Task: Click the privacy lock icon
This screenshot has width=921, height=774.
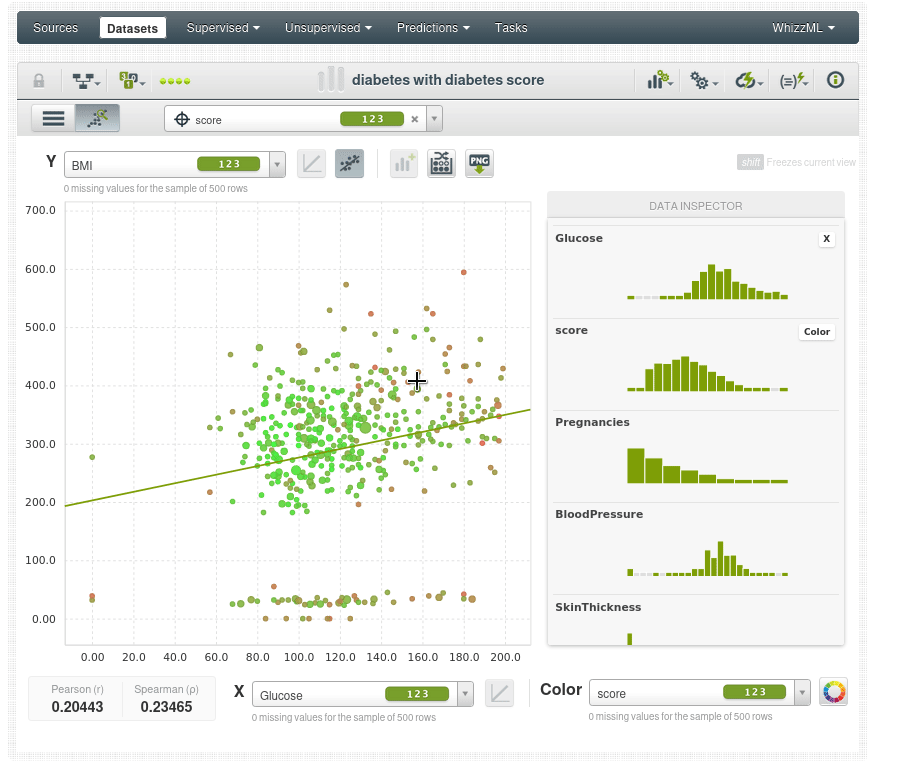Action: coord(39,81)
